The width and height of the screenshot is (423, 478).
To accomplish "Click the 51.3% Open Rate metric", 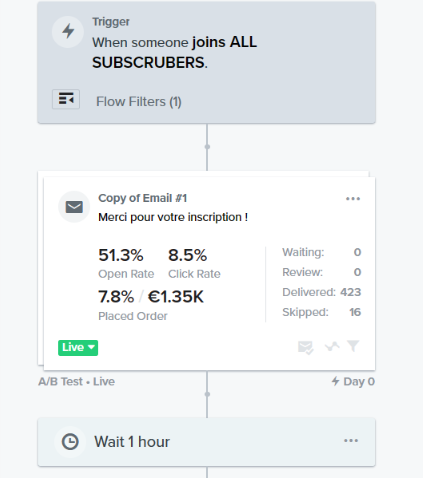I will [126, 263].
